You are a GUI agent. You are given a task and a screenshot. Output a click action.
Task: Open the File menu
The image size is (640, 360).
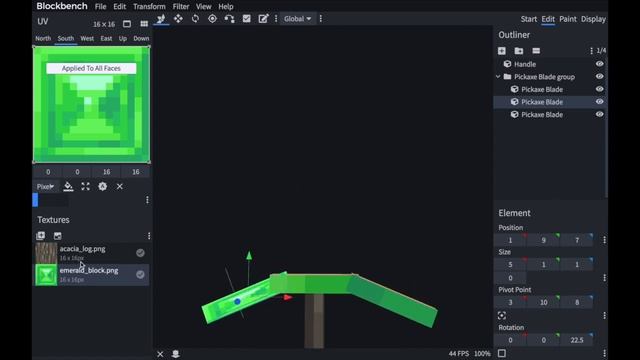(x=100, y=7)
